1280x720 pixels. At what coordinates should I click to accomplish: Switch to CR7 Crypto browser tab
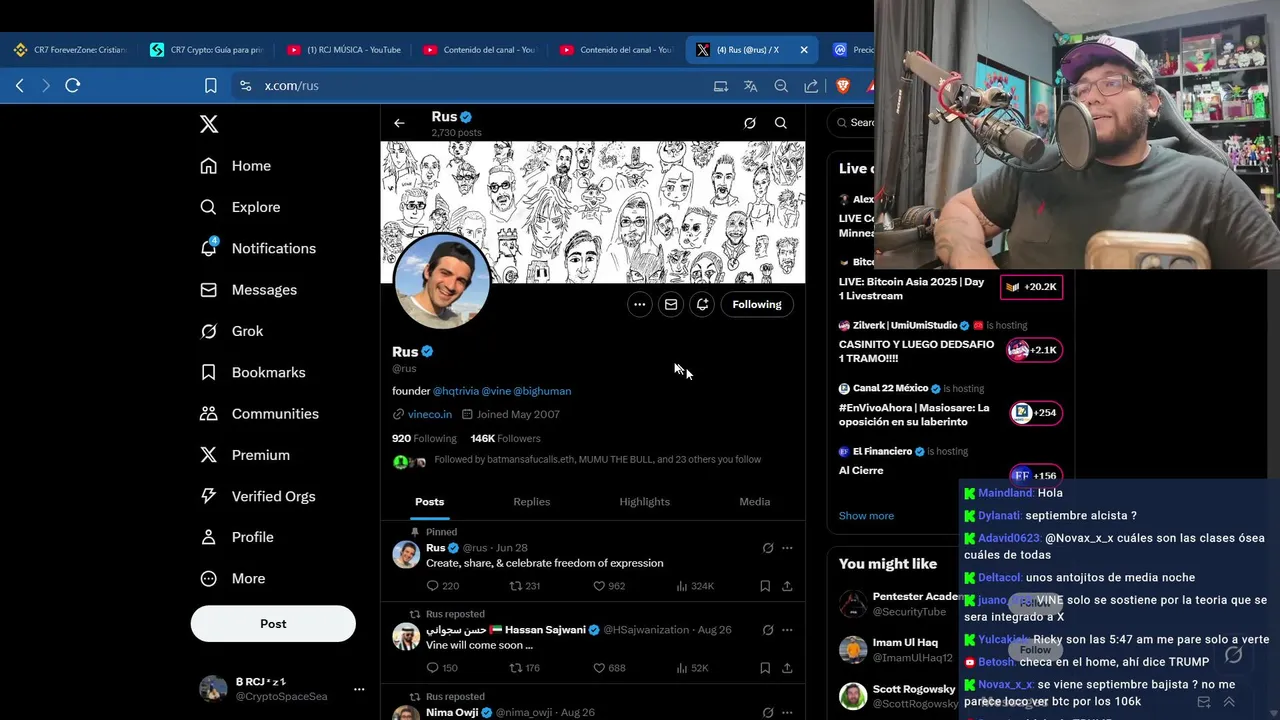pos(207,49)
